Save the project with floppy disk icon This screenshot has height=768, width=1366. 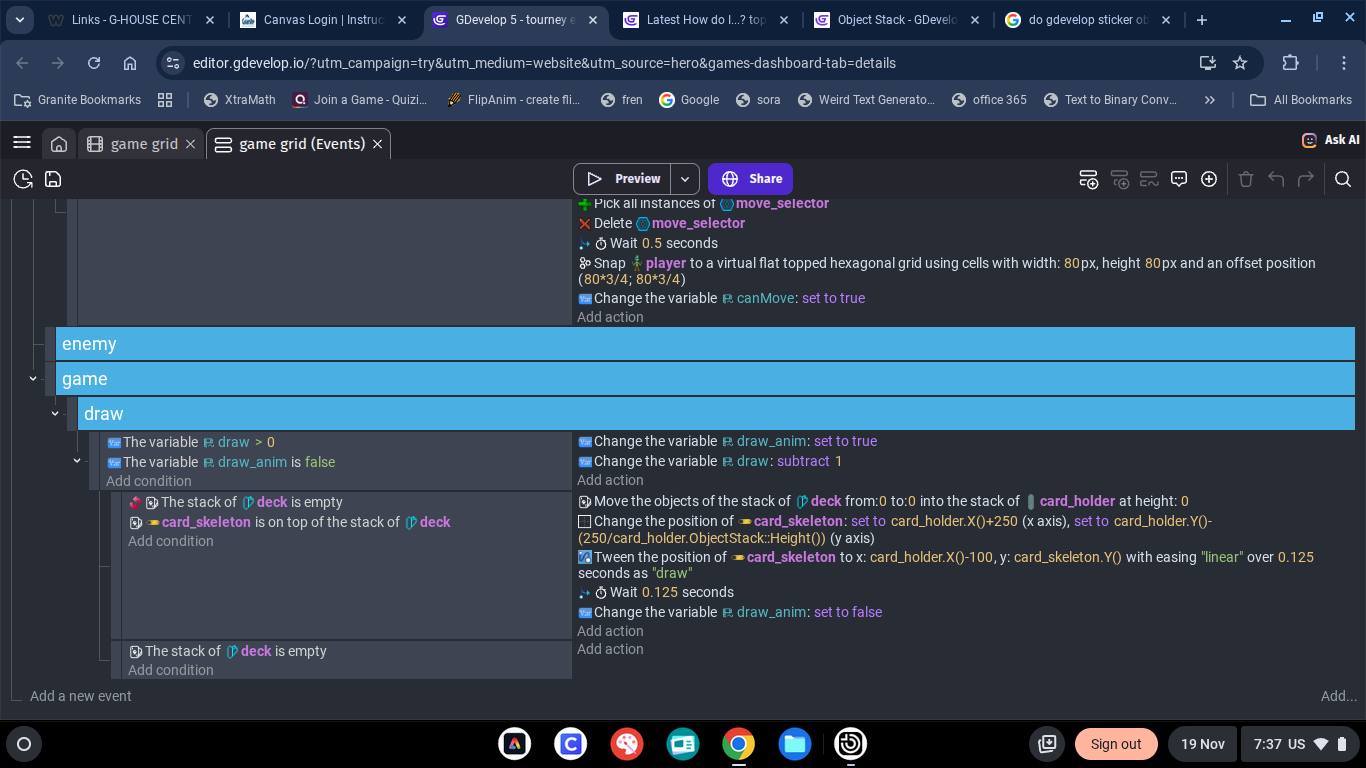pos(53,179)
